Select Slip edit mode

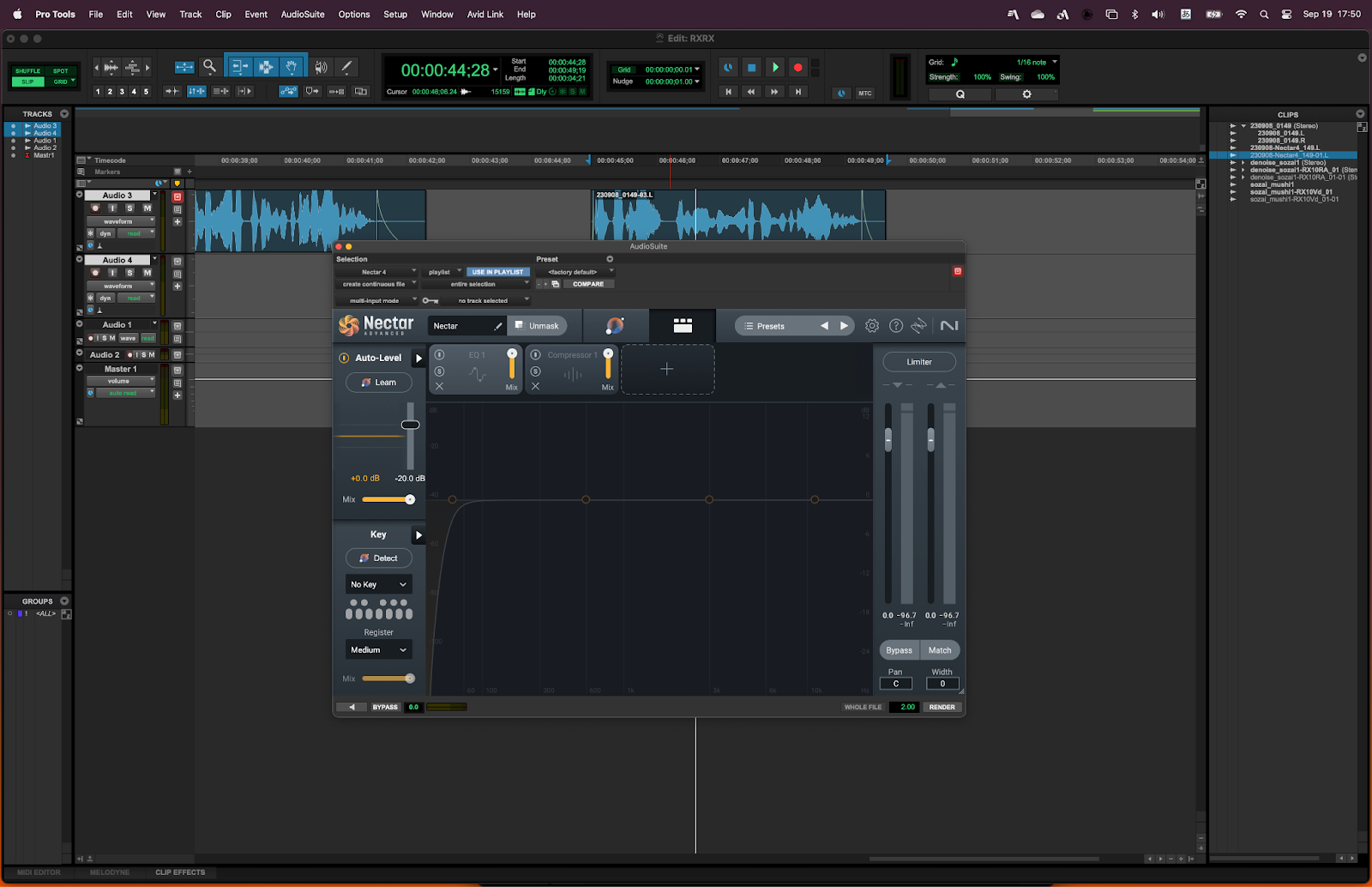[27, 81]
